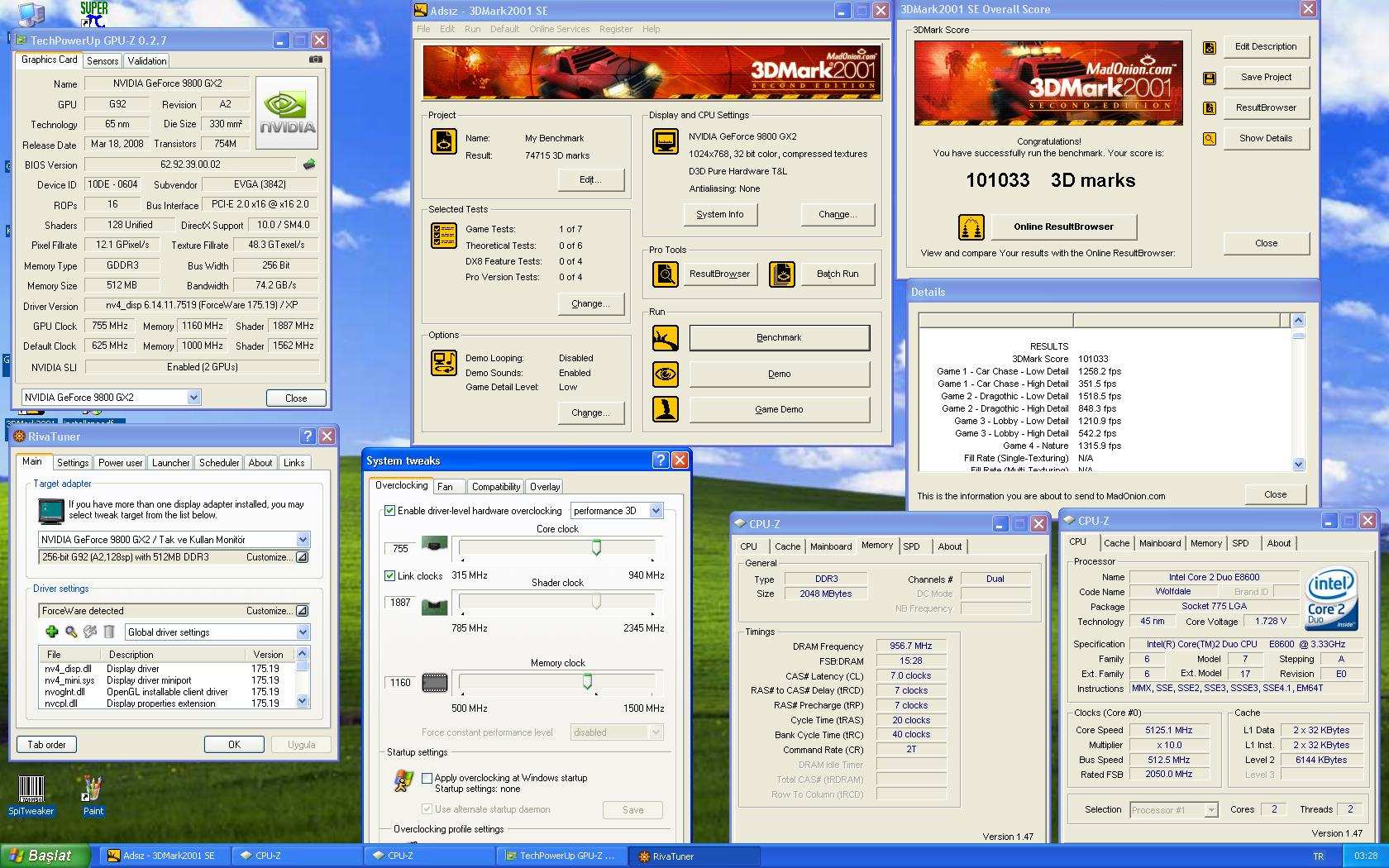The height and width of the screenshot is (868, 1389).
Task: Click the TR language indicator in the tray
Action: pos(1318,856)
